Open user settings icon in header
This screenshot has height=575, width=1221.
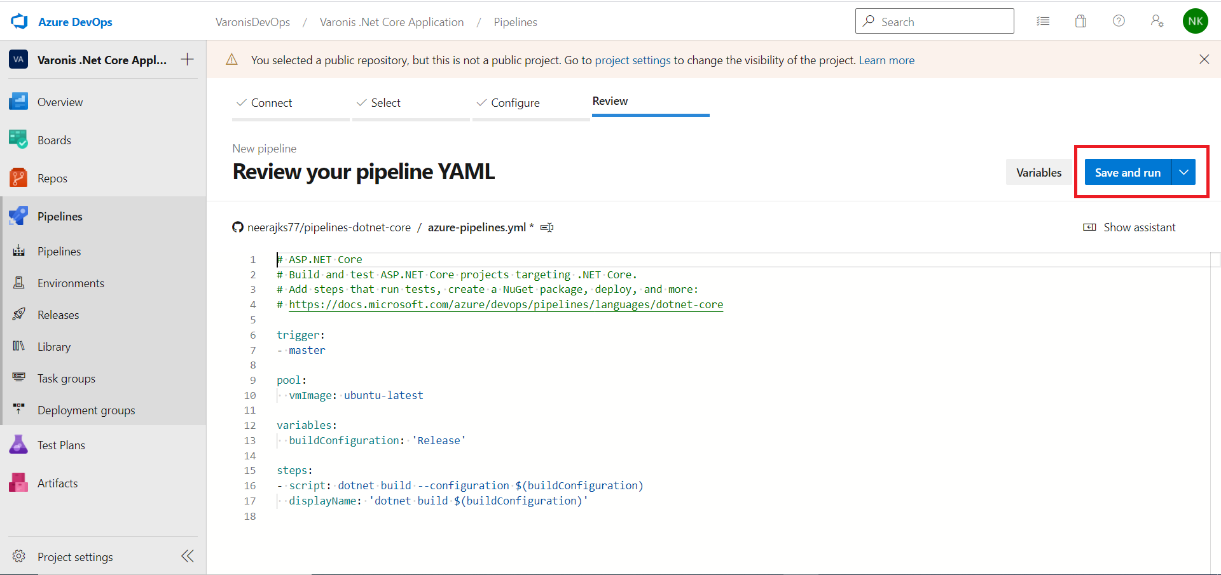(1157, 21)
